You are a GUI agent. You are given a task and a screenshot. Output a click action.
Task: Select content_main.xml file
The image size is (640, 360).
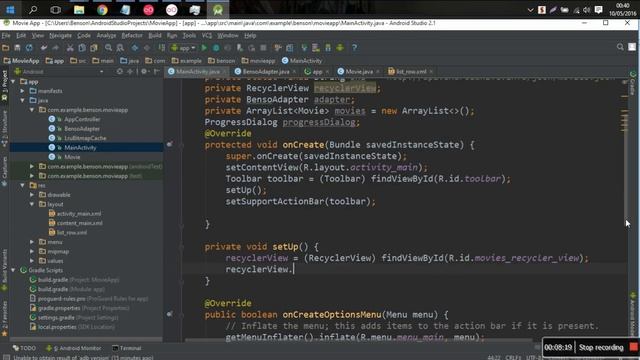80,223
